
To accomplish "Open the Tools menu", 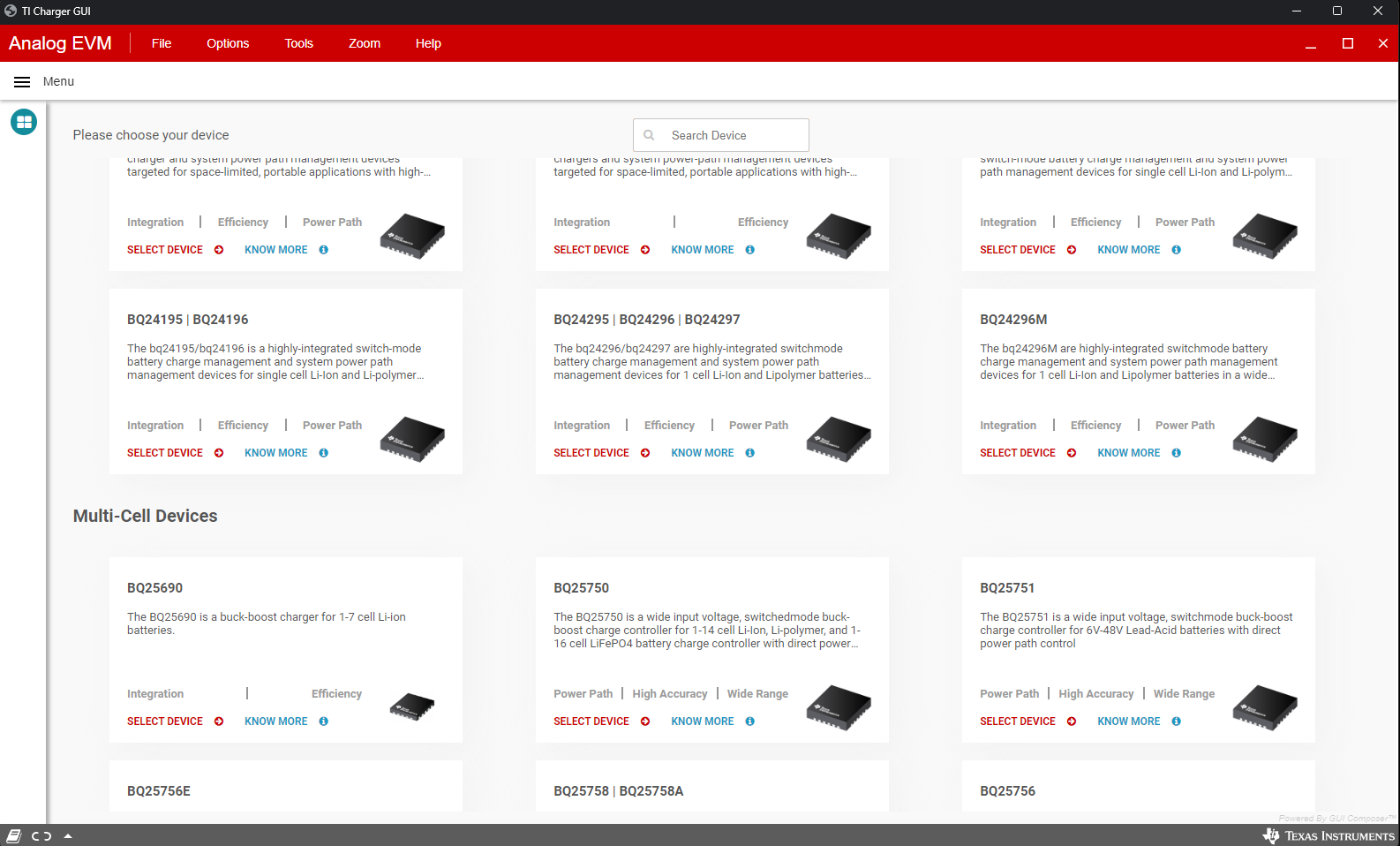I will (298, 43).
